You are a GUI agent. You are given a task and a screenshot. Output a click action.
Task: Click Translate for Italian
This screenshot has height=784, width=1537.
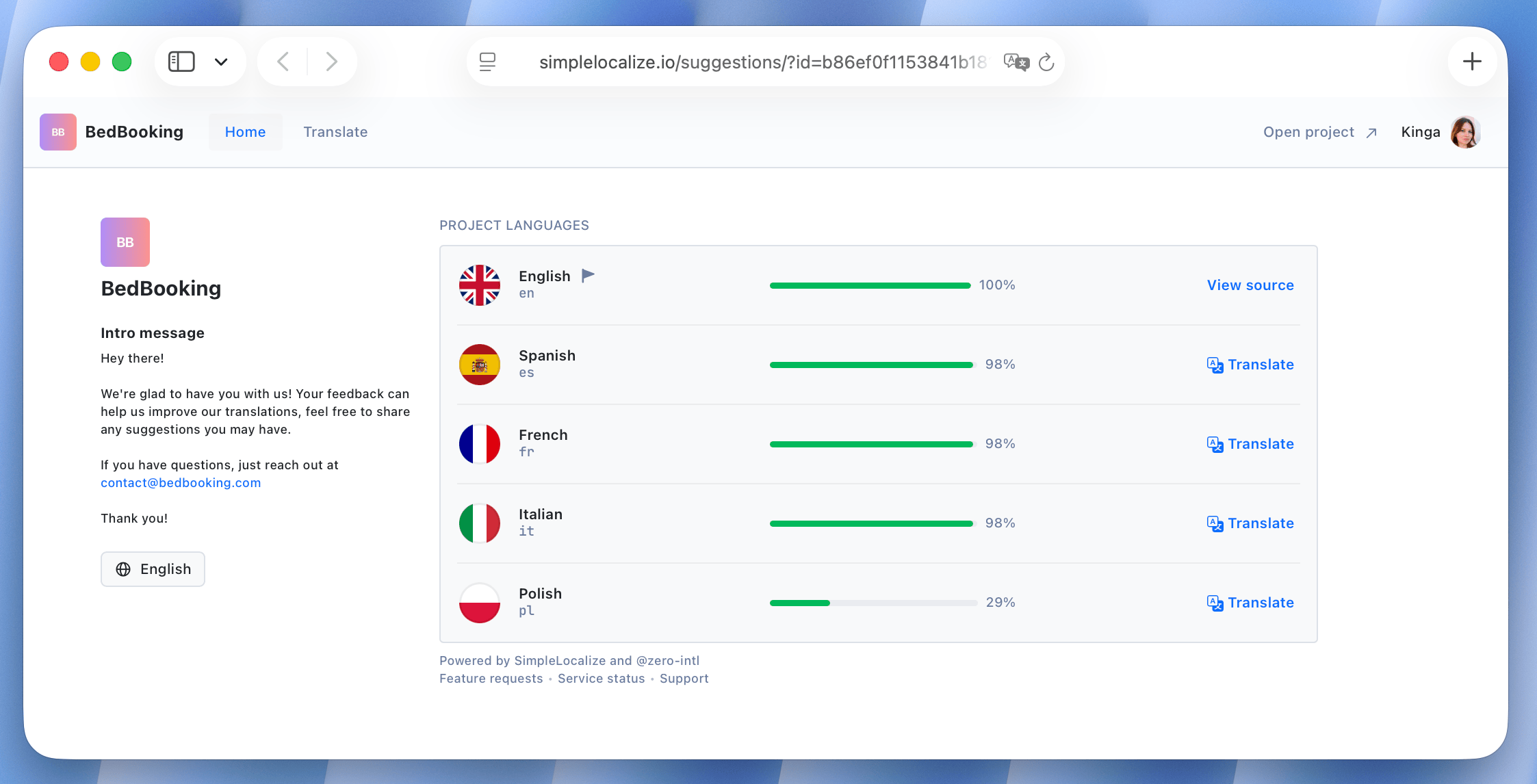(1250, 523)
